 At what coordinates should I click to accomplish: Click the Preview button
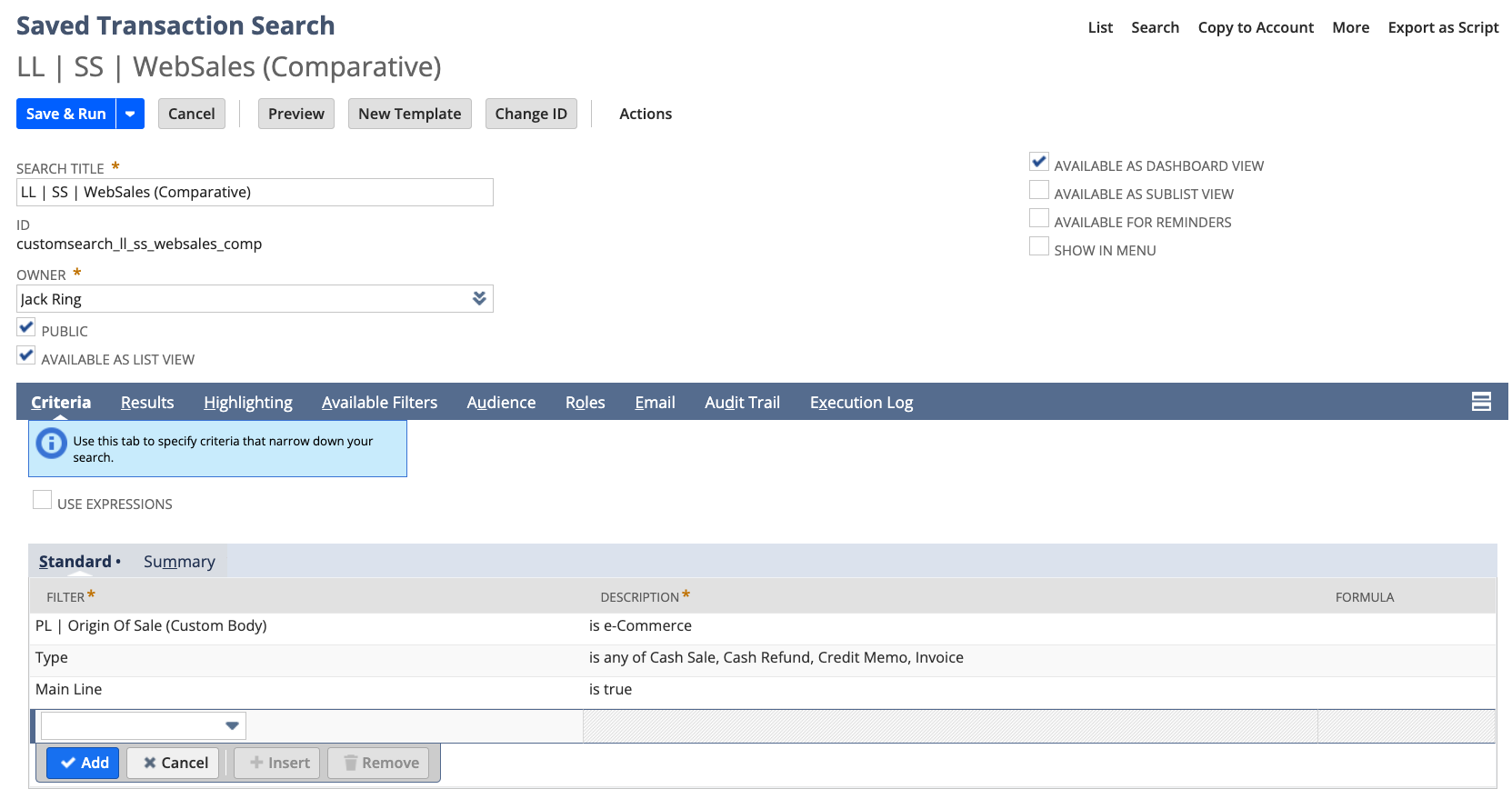[295, 114]
